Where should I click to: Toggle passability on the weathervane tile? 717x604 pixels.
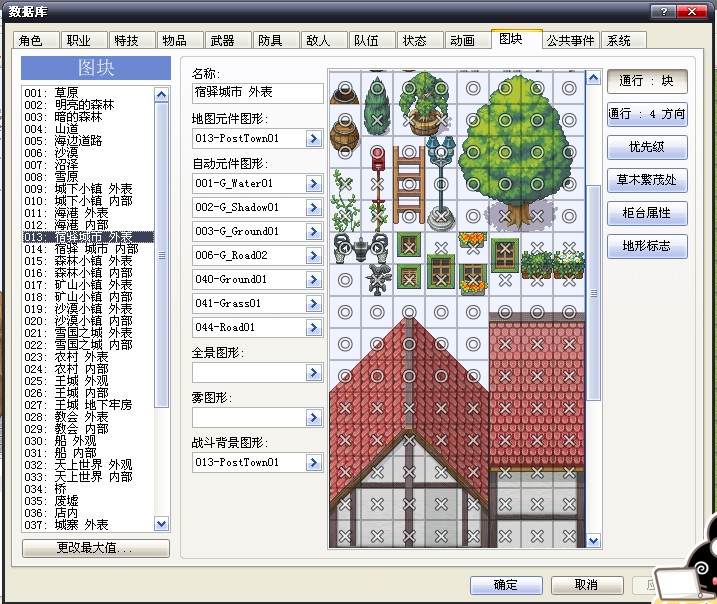[x=377, y=280]
